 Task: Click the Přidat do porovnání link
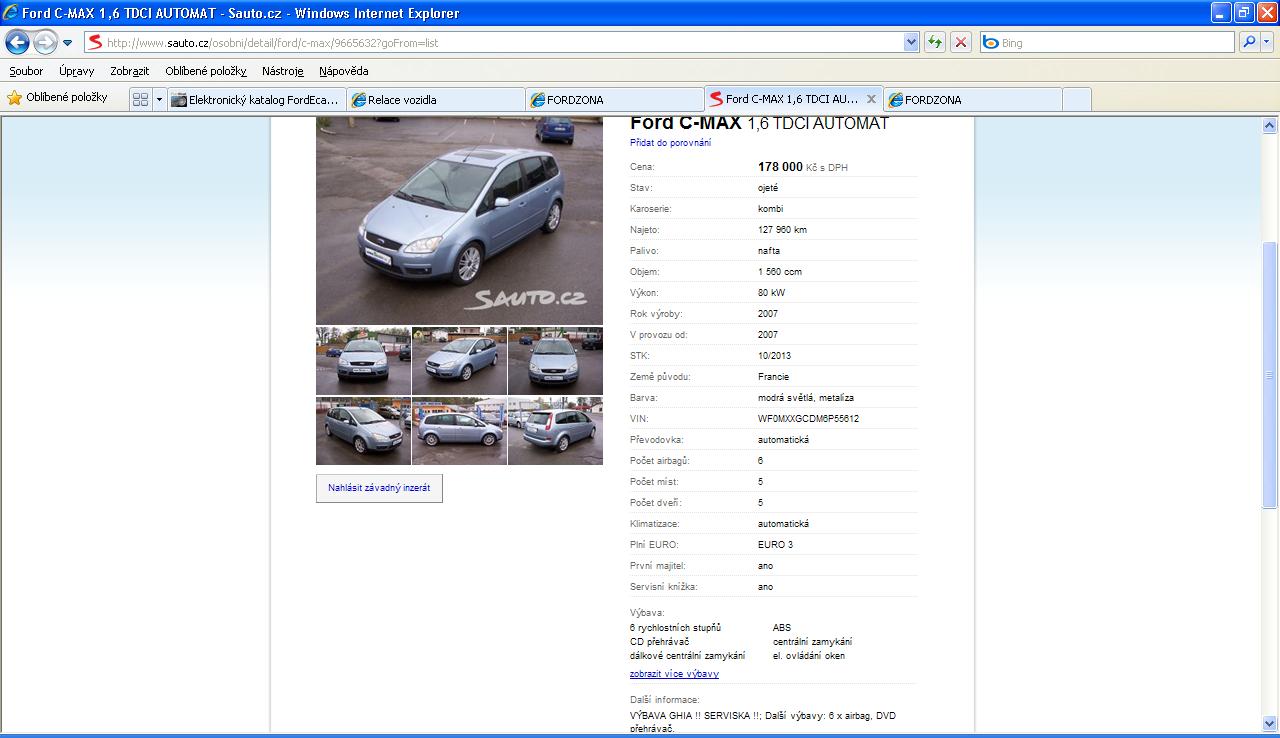coord(670,143)
